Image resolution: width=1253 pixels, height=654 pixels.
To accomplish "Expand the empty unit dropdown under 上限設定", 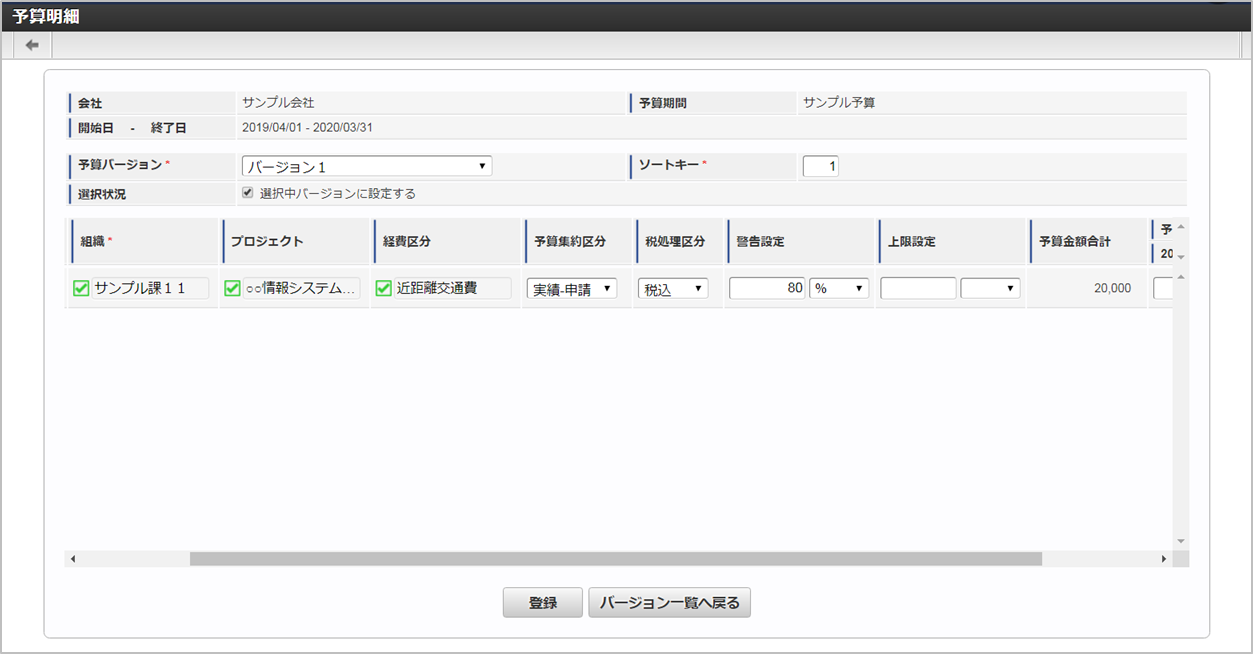I will pos(990,288).
